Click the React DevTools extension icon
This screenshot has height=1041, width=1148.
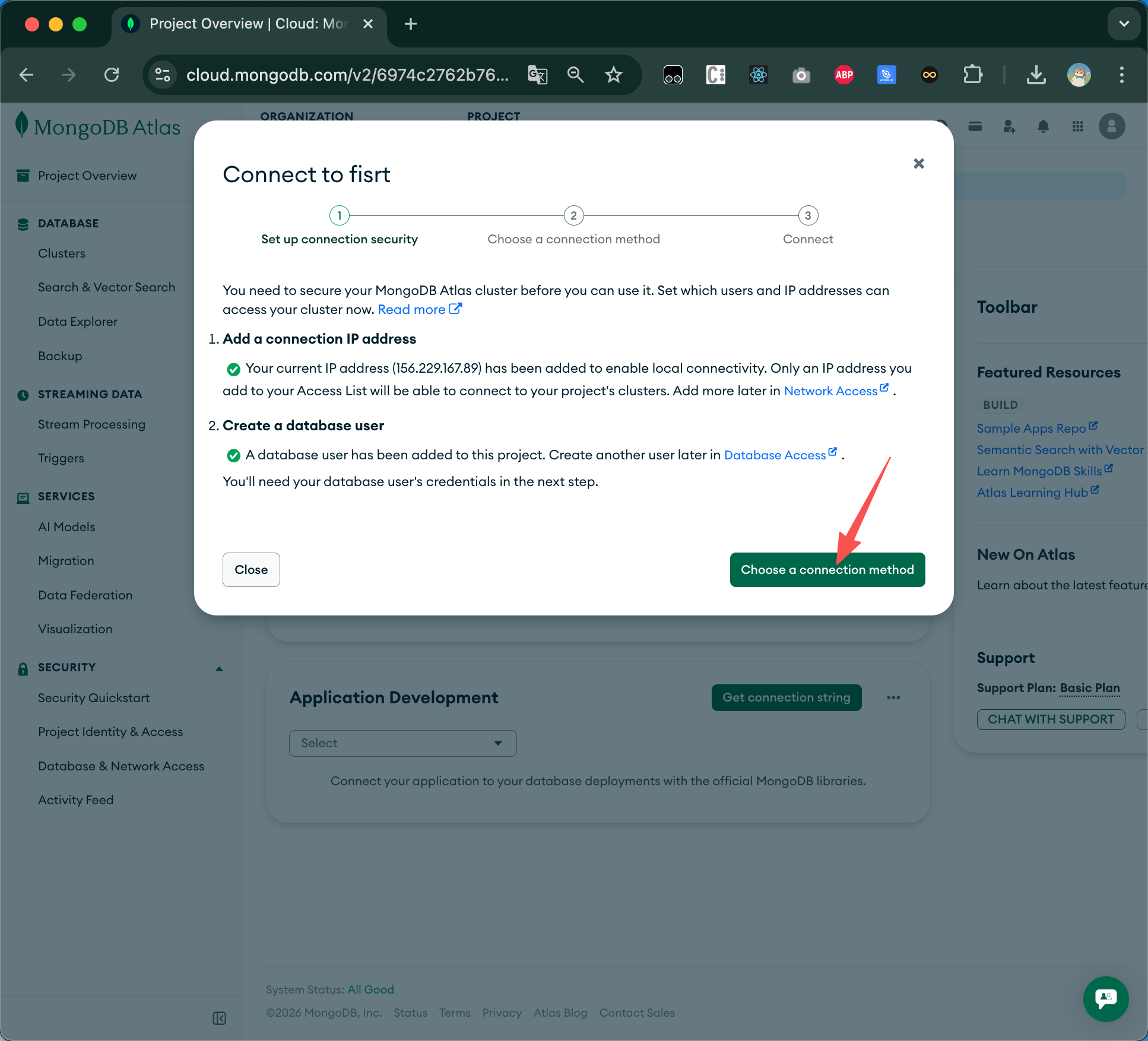pos(758,75)
